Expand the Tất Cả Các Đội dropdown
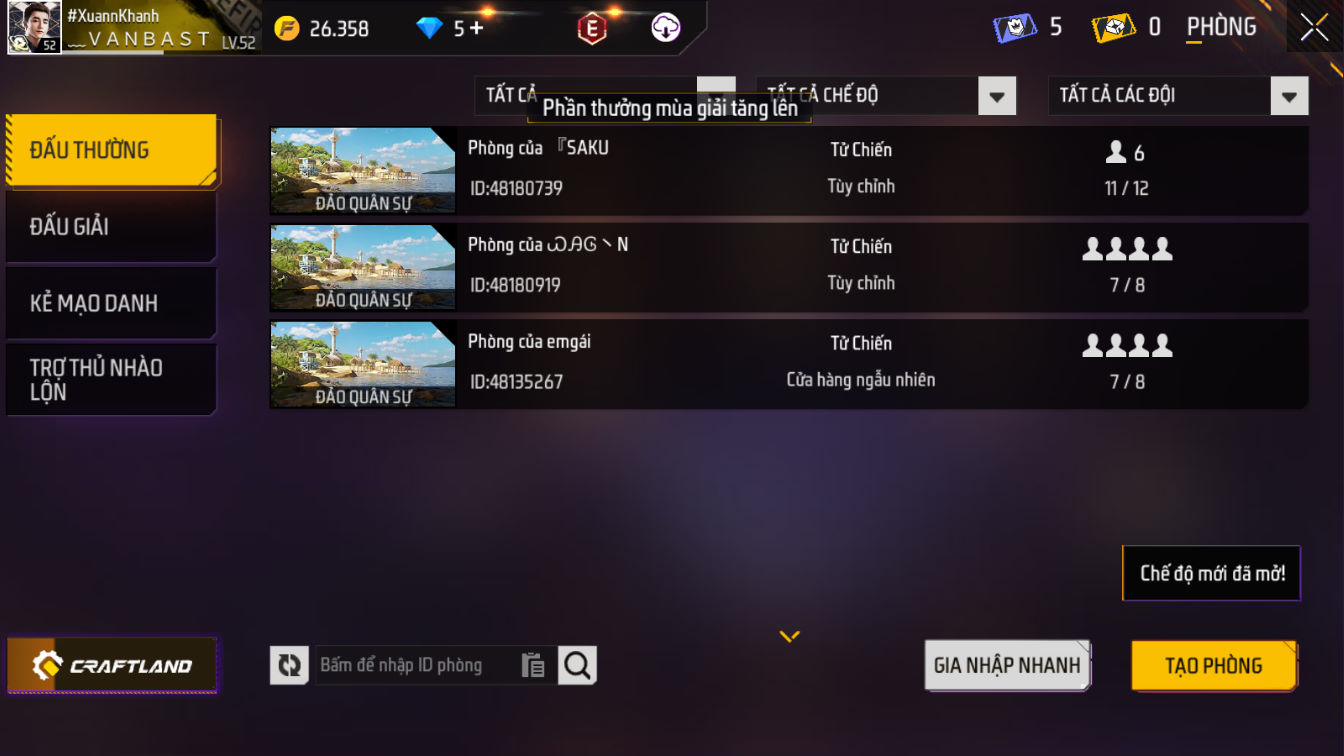 coord(1178,96)
